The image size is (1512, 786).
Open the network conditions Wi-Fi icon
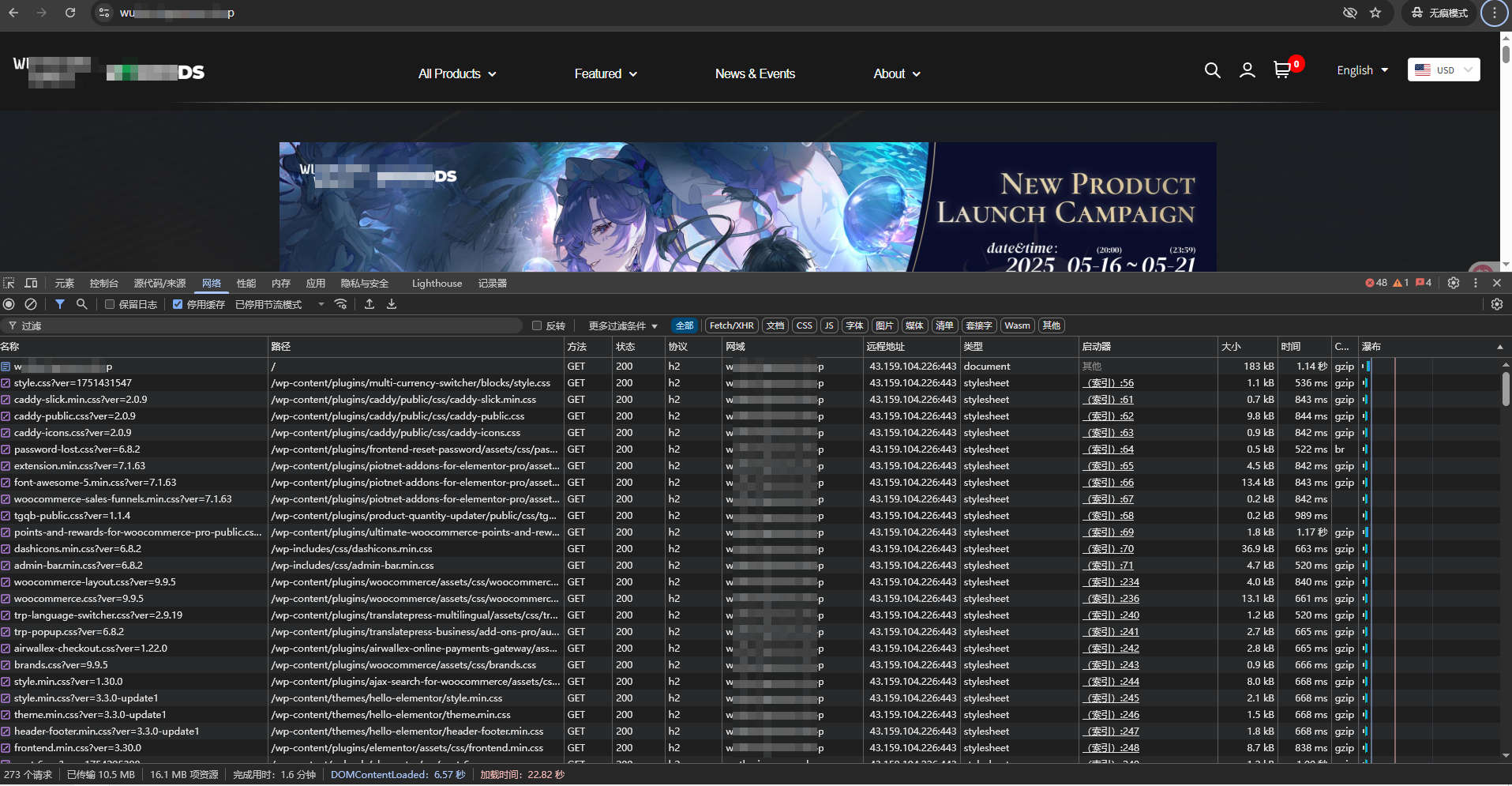point(341,304)
